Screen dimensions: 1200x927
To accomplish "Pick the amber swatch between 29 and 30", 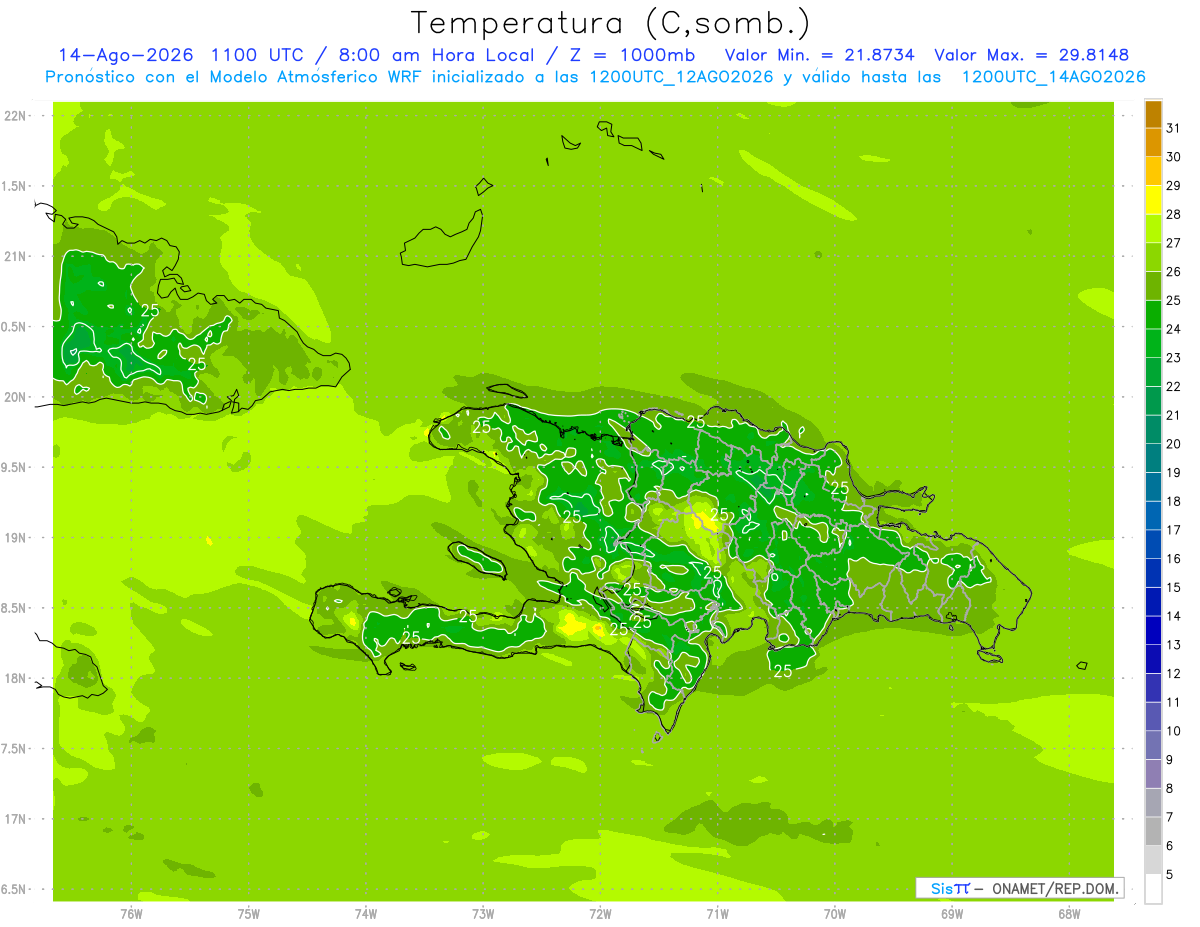I will tap(1153, 171).
